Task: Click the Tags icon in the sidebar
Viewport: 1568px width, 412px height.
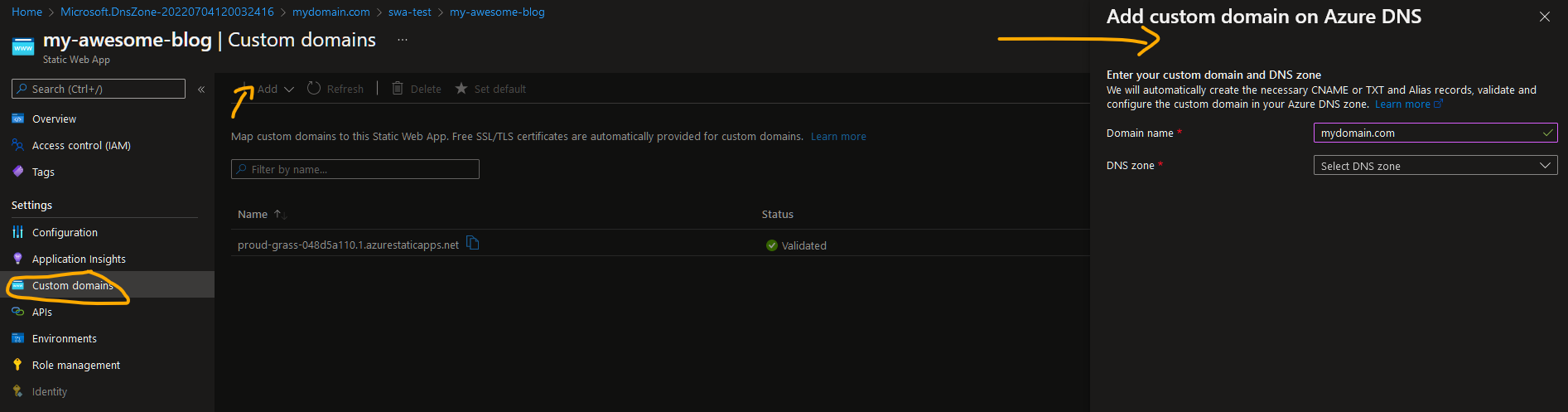Action: 18,172
